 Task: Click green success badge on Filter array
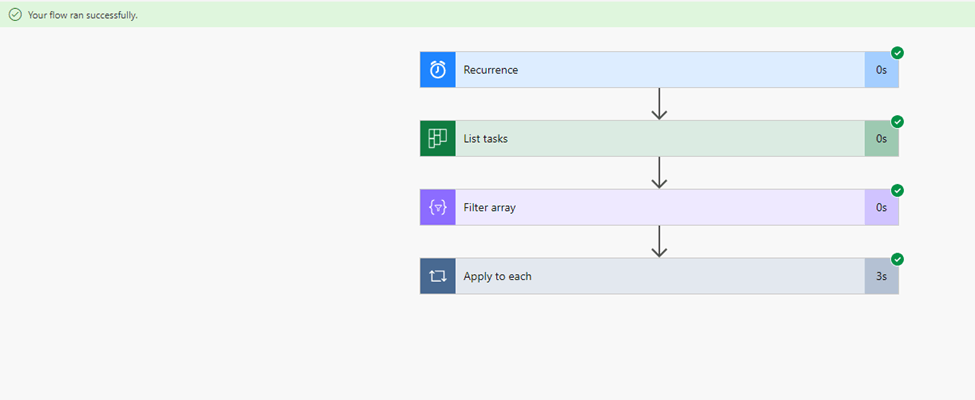click(897, 190)
